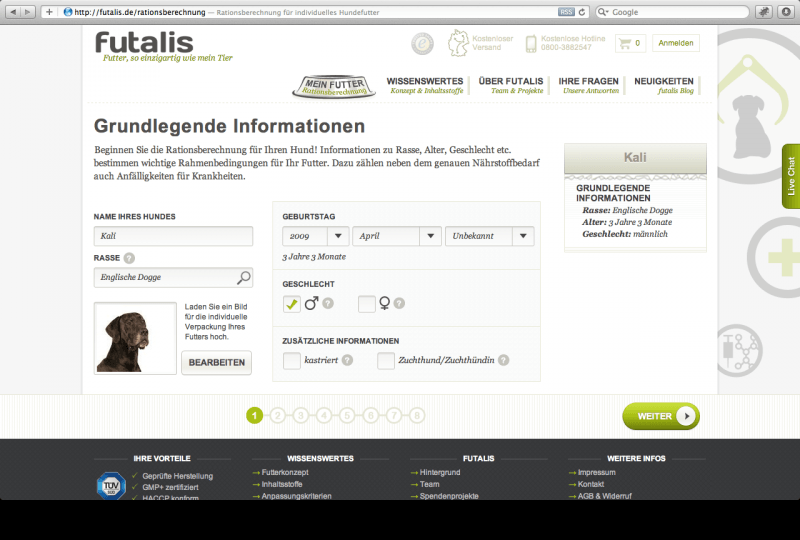Click the Rasse field showing Englische Dogge

click(173, 277)
